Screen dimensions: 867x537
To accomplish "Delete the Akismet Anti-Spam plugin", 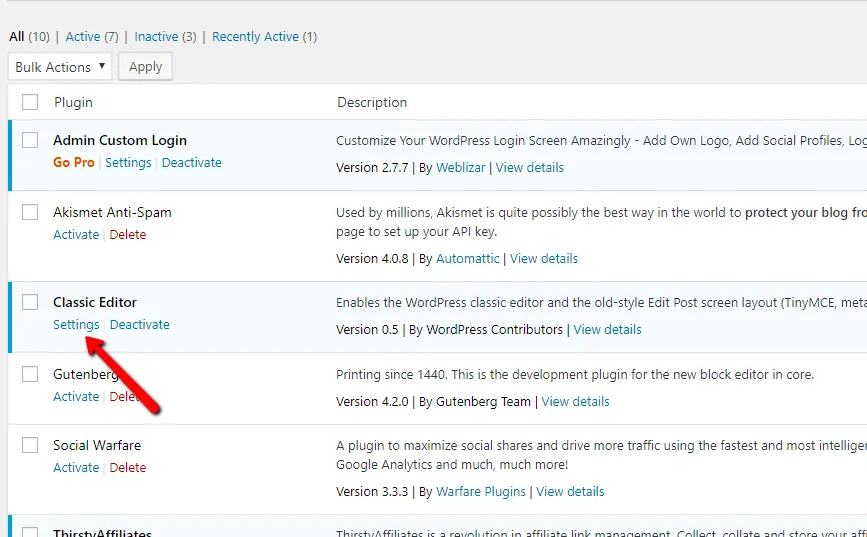I will [x=128, y=234].
